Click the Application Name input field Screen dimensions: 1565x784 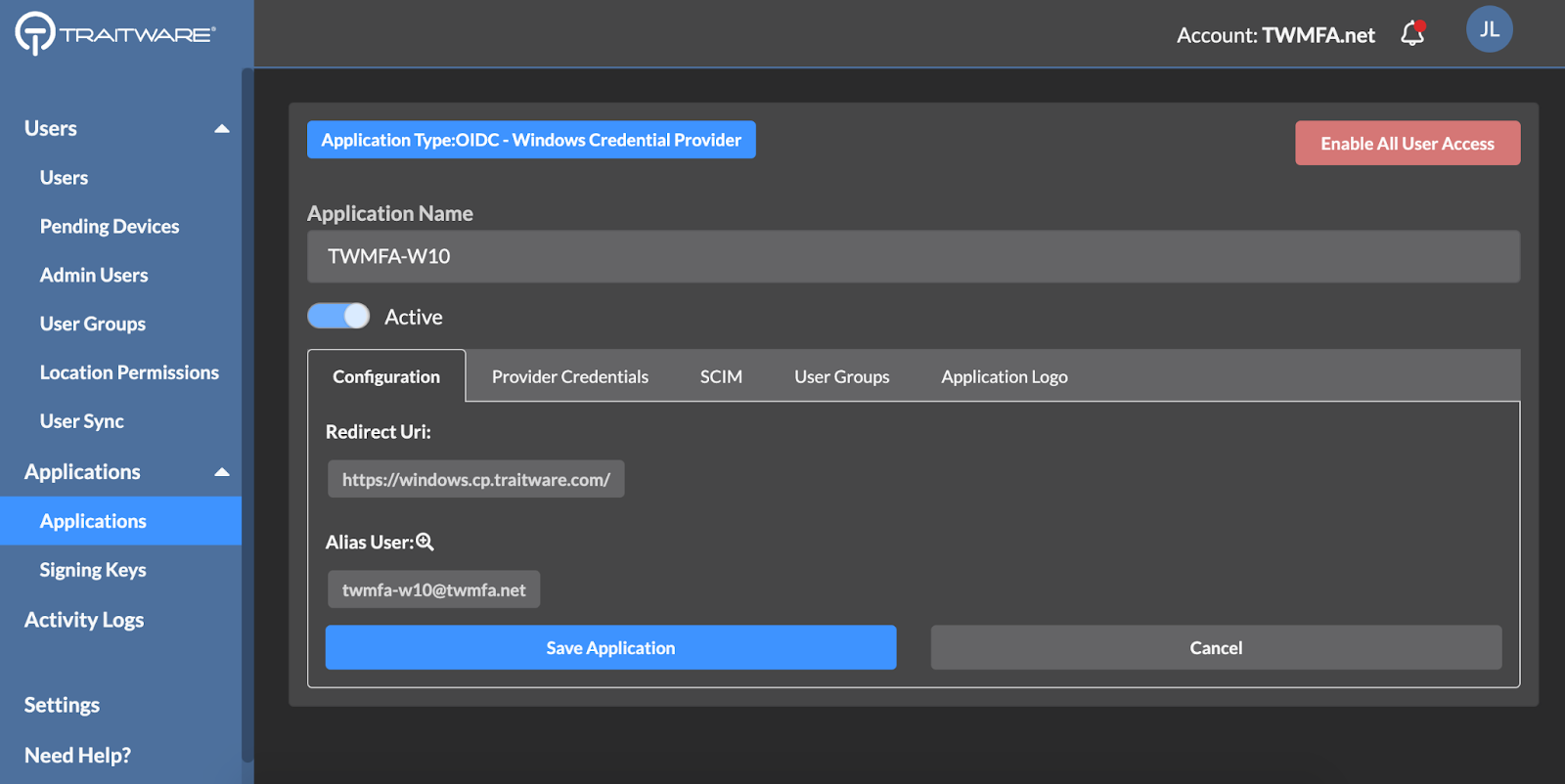click(914, 256)
